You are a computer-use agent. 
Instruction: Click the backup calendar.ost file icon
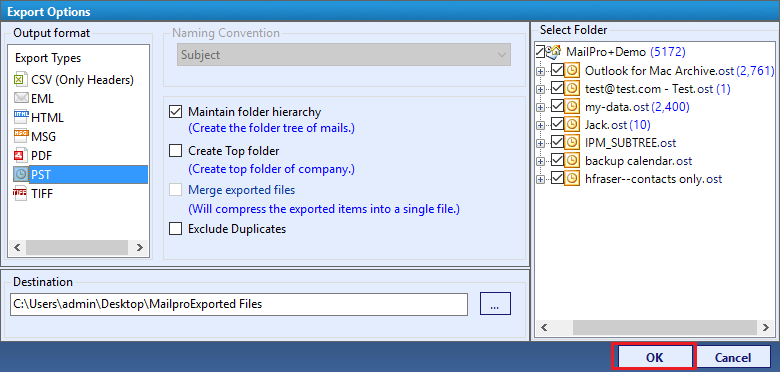pyautogui.click(x=572, y=160)
